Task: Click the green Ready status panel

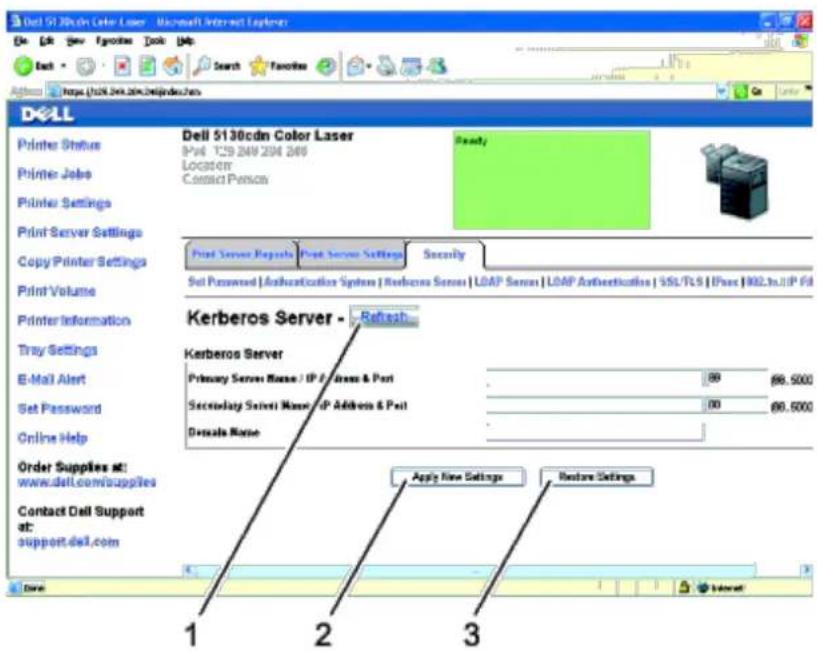Action: tap(552, 180)
